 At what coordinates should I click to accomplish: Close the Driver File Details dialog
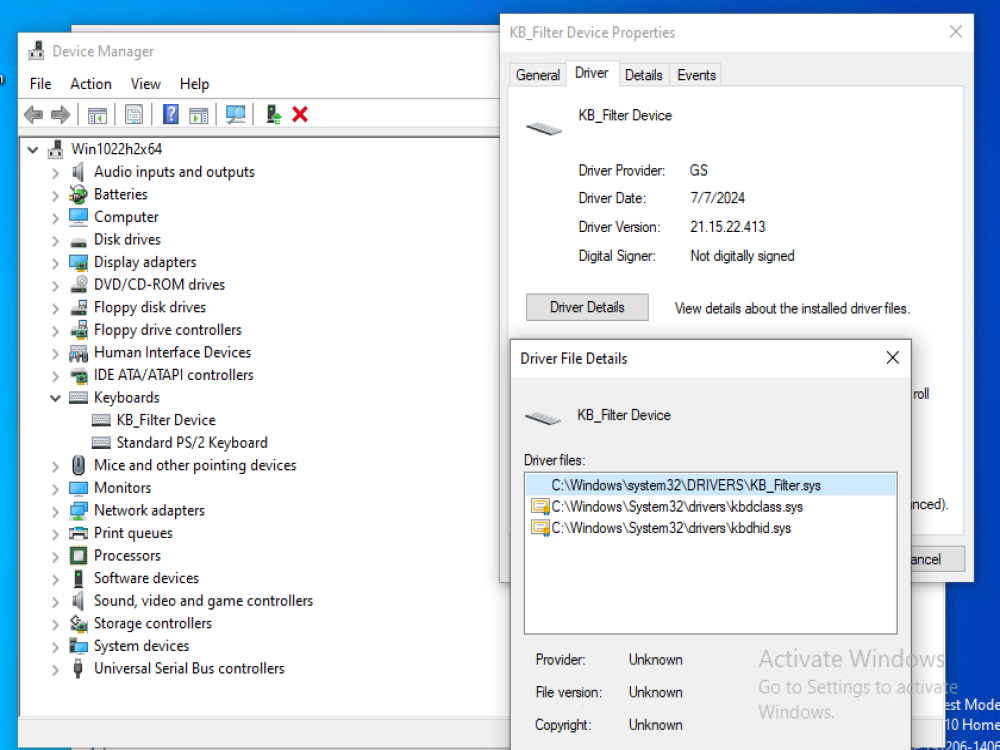pyautogui.click(x=892, y=358)
